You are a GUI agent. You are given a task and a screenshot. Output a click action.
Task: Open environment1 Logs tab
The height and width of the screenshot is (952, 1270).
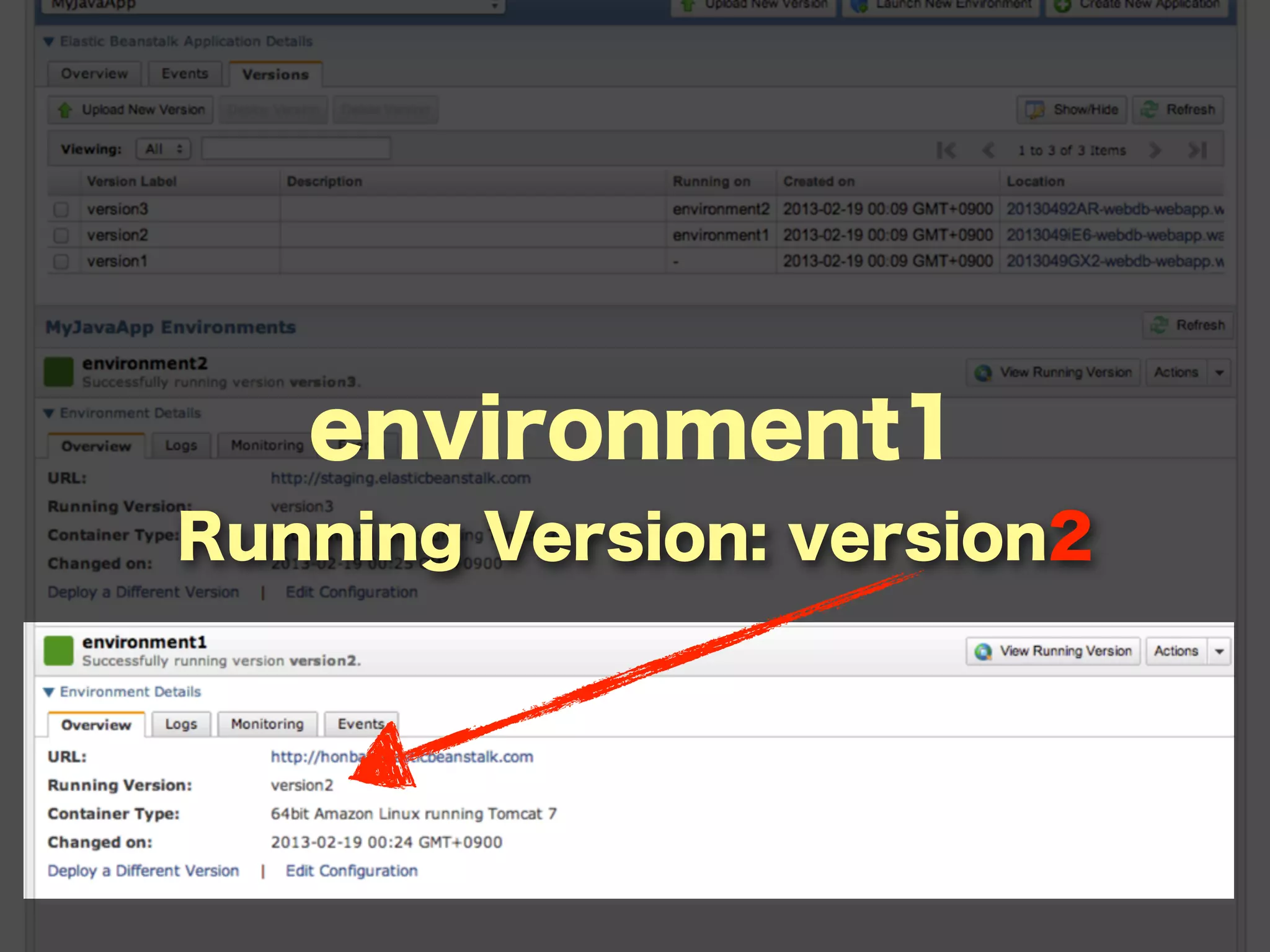[x=181, y=724]
